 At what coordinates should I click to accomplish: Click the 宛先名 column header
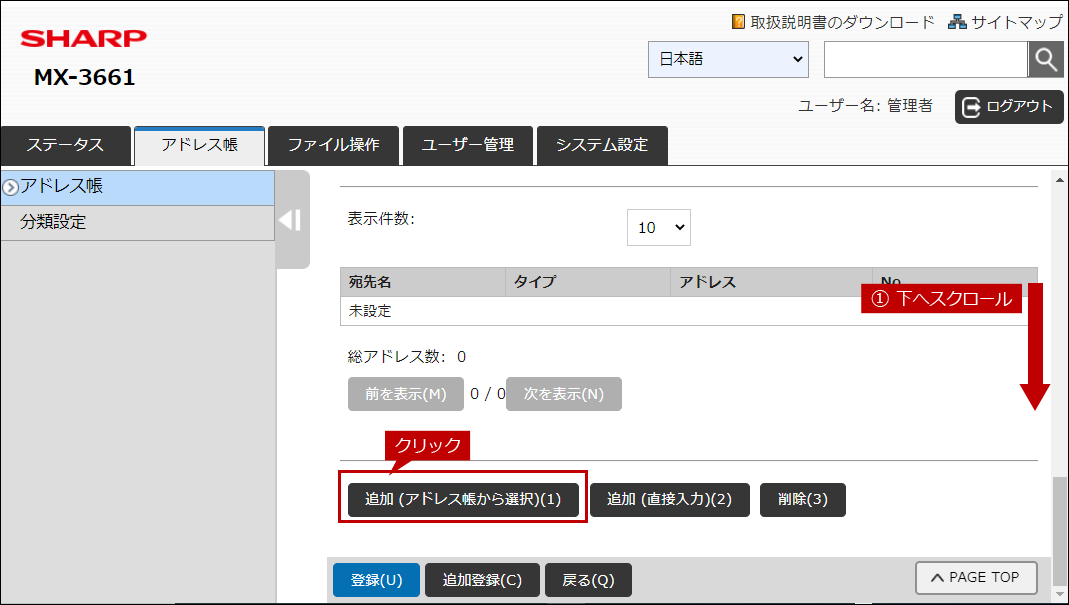(423, 282)
